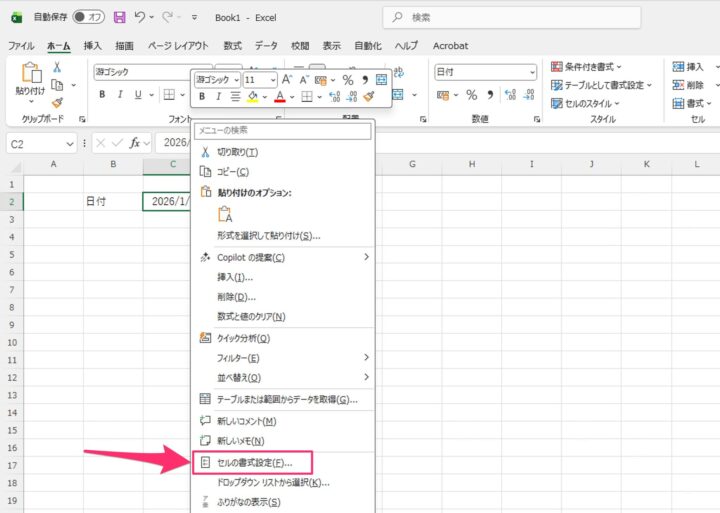Click the Undo arrow icon
The image size is (720, 513).
pyautogui.click(x=140, y=17)
